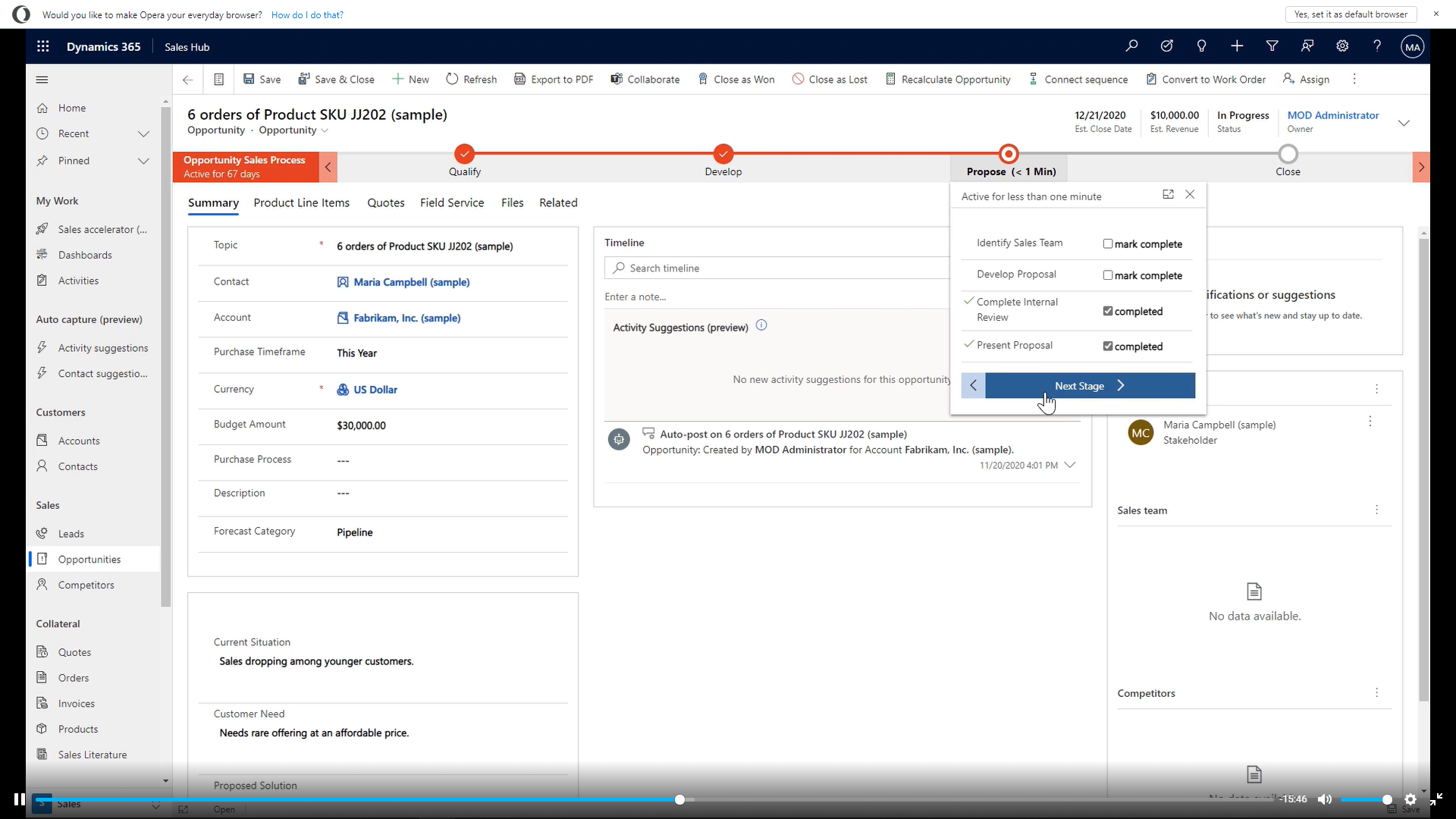
Task: Open command bar overflow three dots
Action: point(1354,80)
